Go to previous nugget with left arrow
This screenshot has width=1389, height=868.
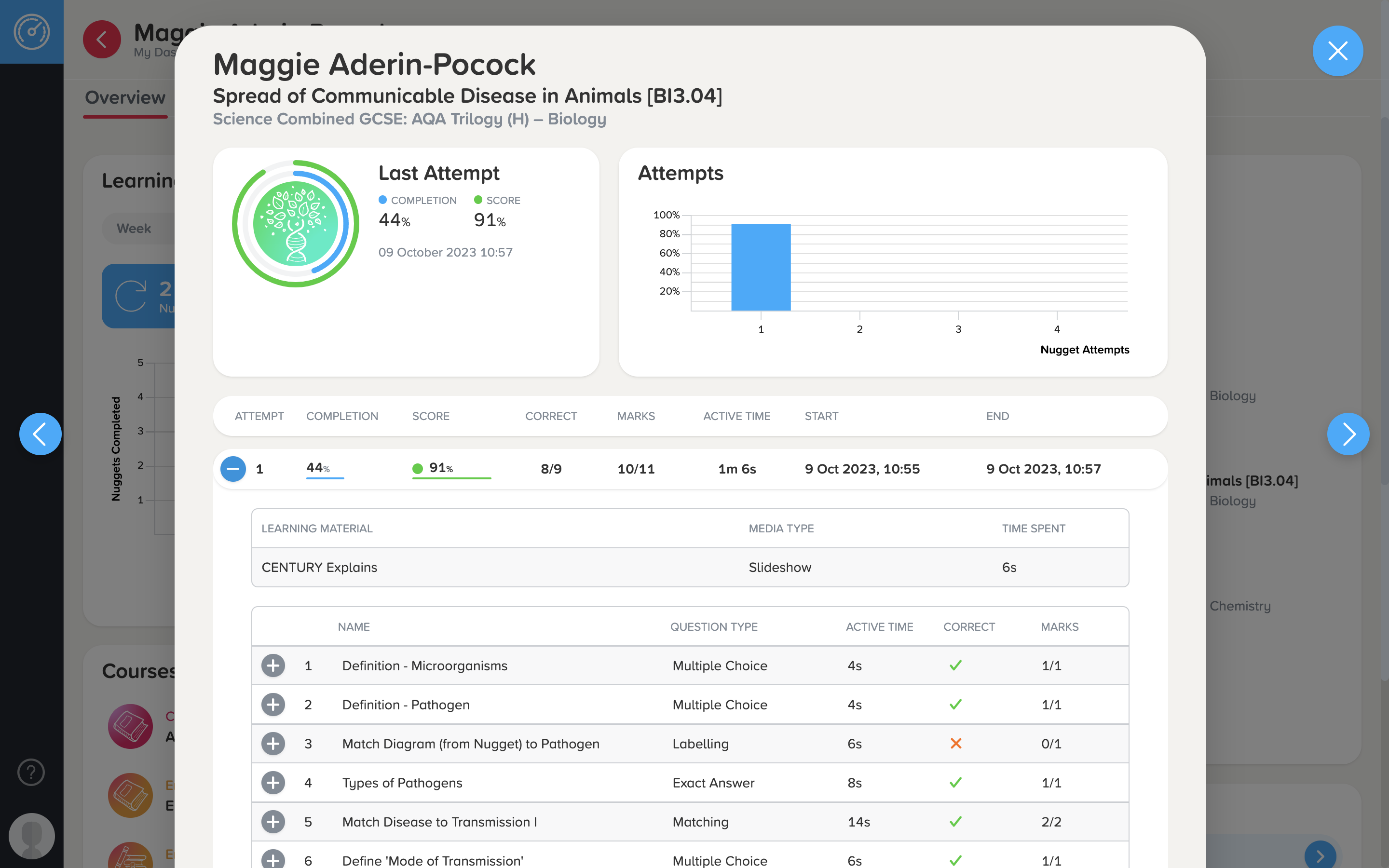click(x=40, y=434)
